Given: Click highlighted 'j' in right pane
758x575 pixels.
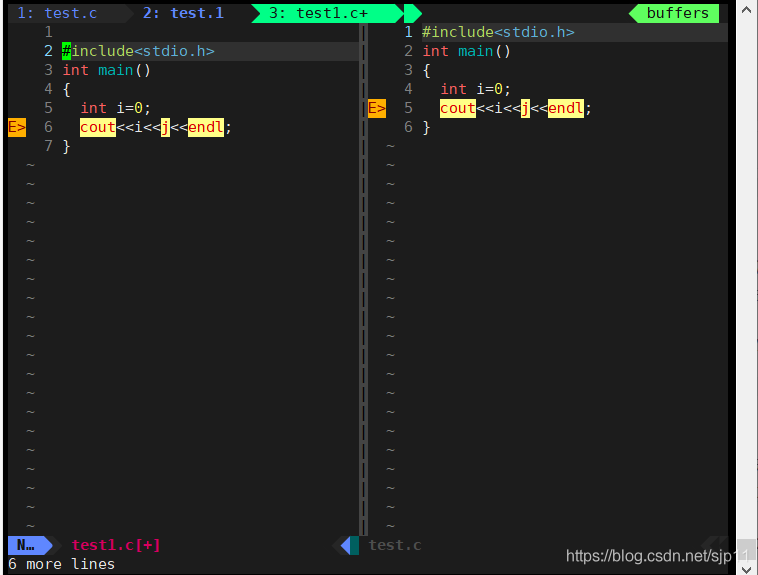Looking at the screenshot, I should tap(525, 108).
